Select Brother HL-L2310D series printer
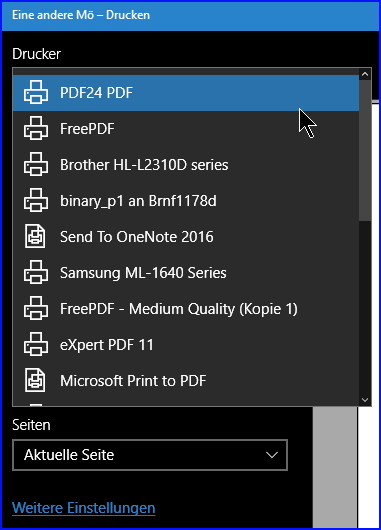Screen dimensions: 381x530 click(x=186, y=165)
